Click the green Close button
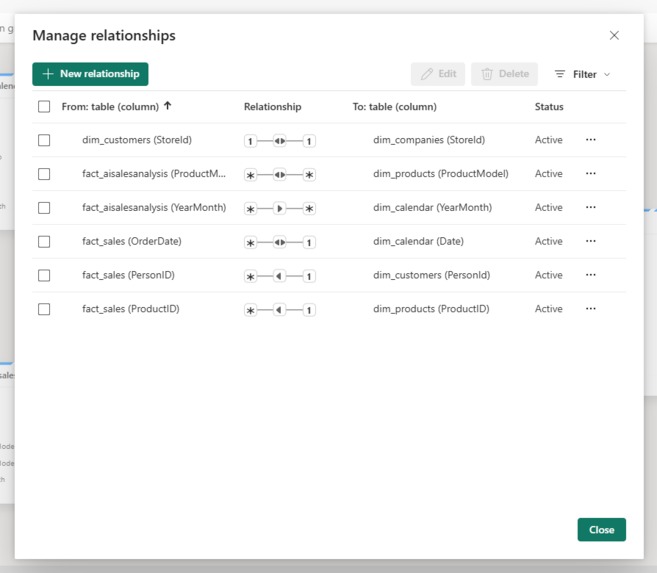 pyautogui.click(x=602, y=530)
